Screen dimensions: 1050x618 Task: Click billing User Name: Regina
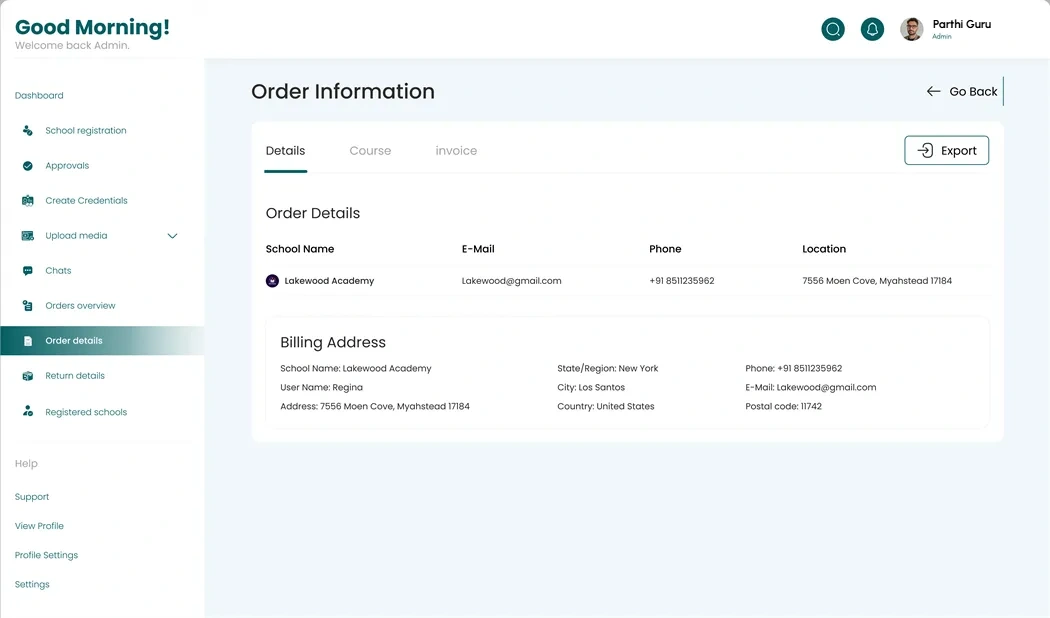(321, 387)
